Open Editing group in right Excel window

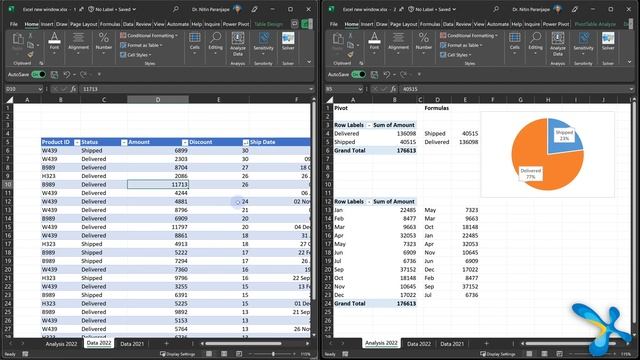point(535,42)
